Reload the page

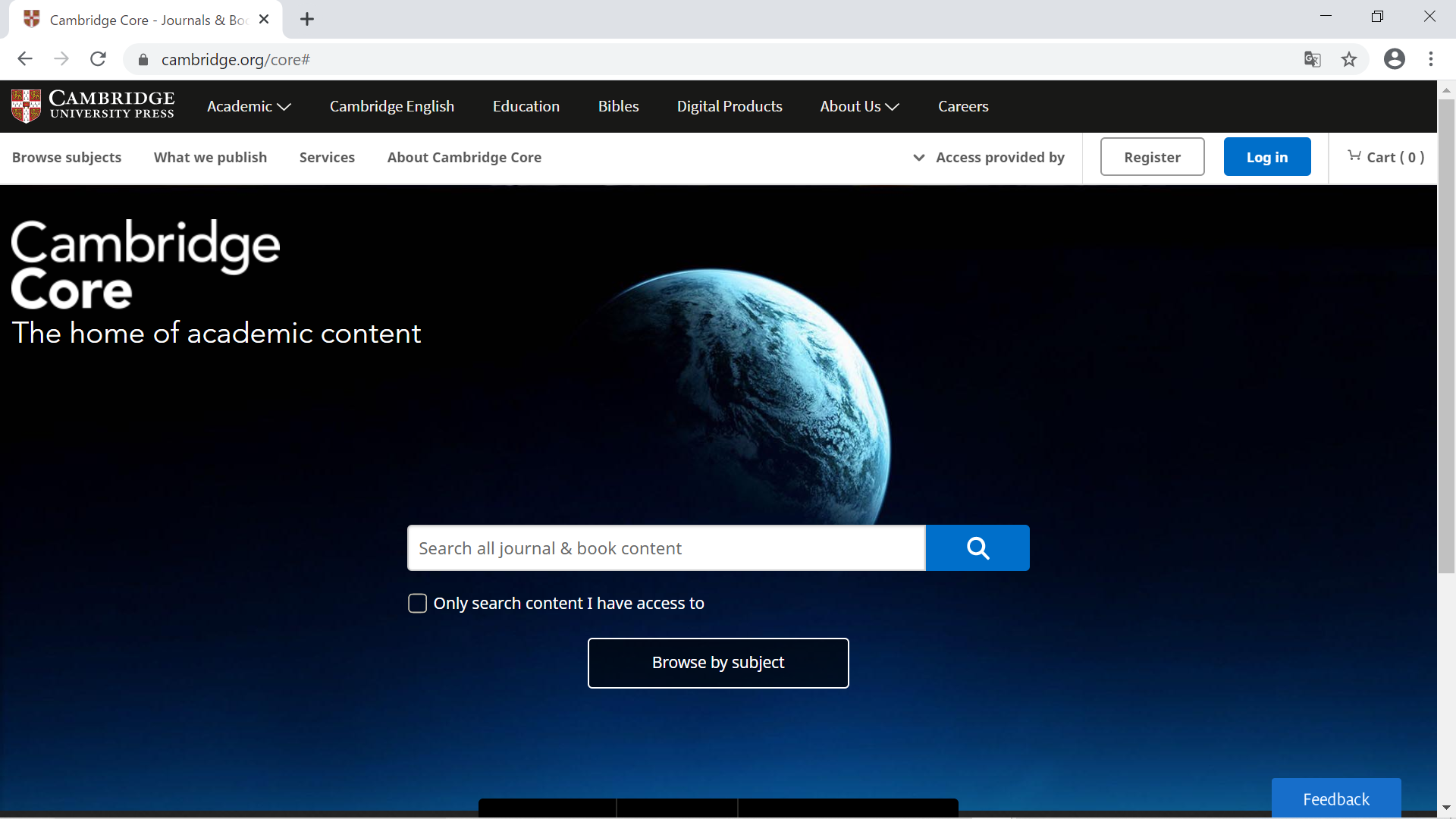[x=98, y=59]
